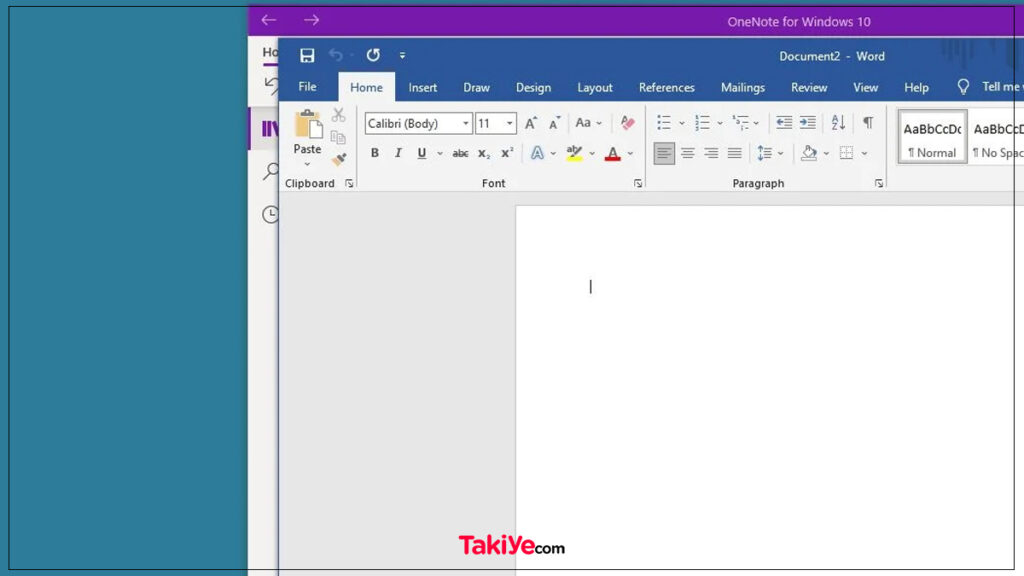Viewport: 1024px width, 576px height.
Task: Open the Change Case Aa menu
Action: [x=588, y=123]
